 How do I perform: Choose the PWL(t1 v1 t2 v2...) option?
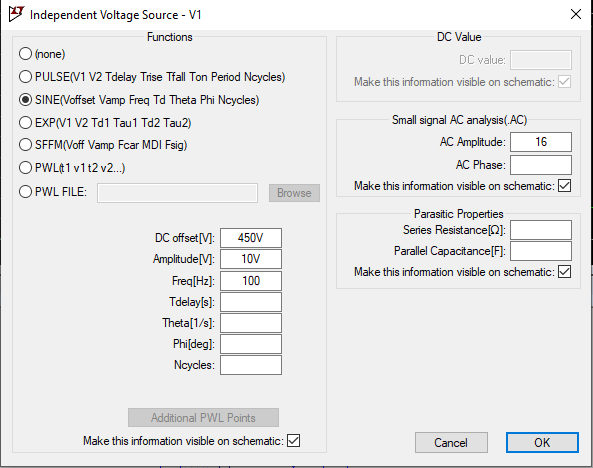(x=25, y=168)
